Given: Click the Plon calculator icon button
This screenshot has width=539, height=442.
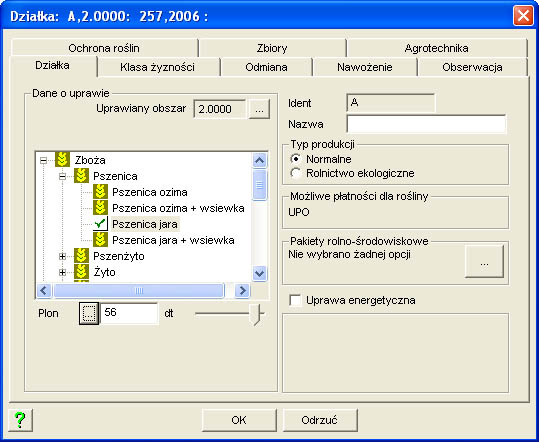Looking at the screenshot, I should point(89,313).
